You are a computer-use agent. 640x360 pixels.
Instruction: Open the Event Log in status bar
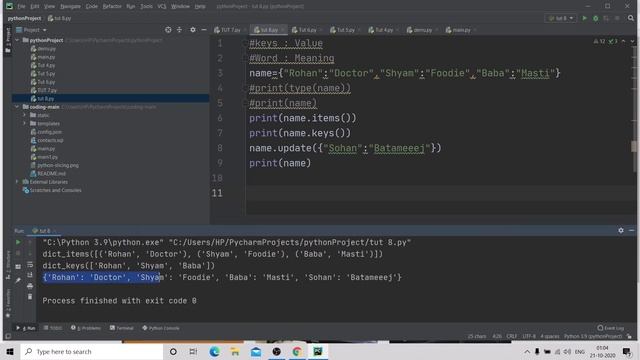pyautogui.click(x=611, y=328)
